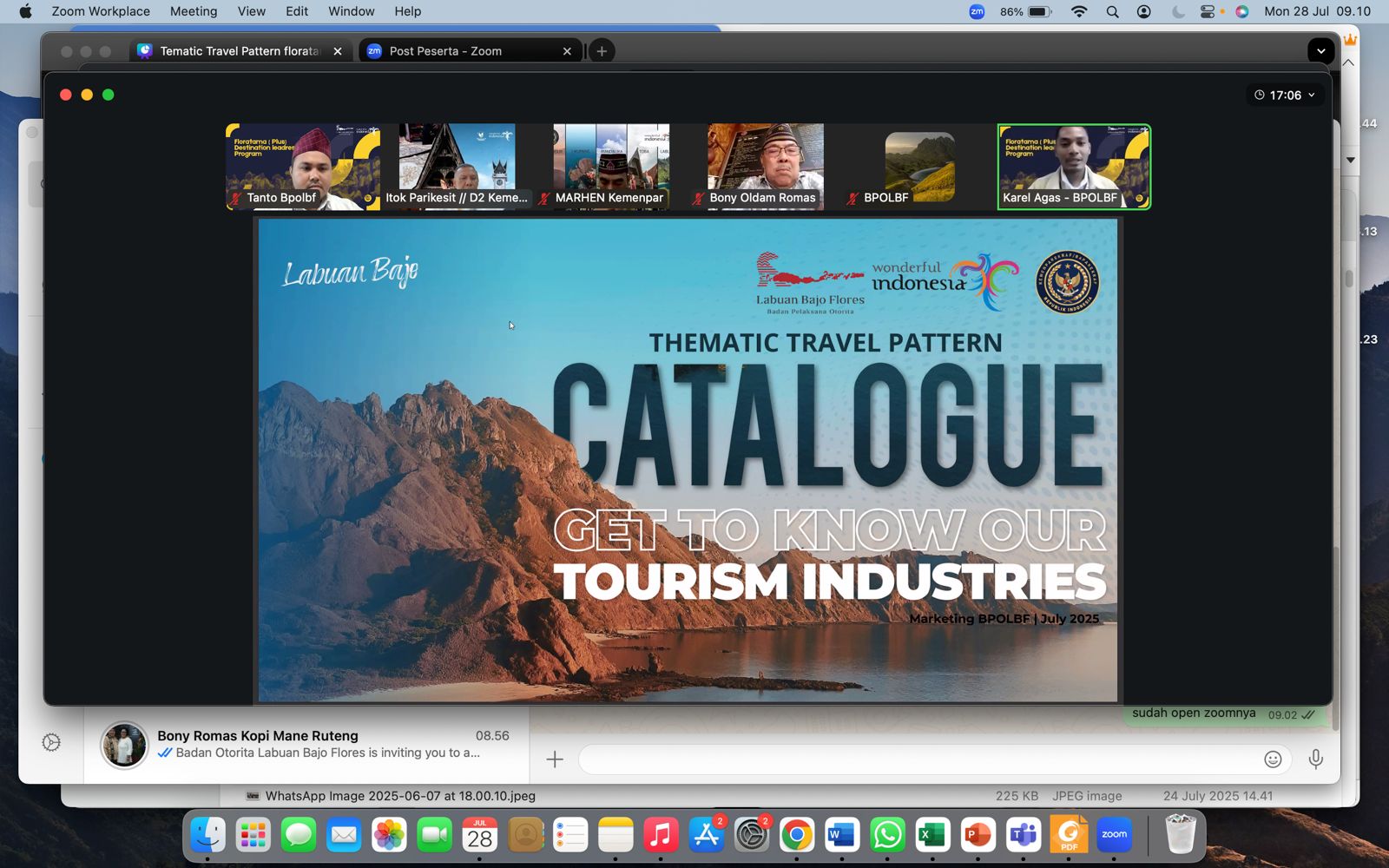Open the Edit menu
The image size is (1389, 868).
[x=297, y=11]
